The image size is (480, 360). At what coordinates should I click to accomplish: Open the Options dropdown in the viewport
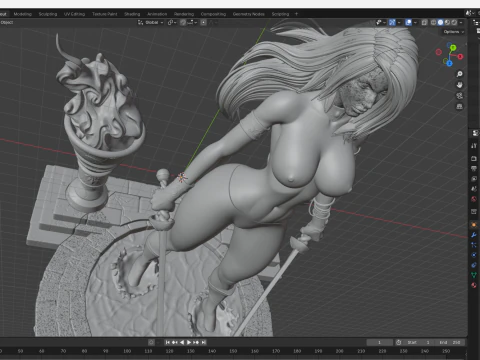453,32
